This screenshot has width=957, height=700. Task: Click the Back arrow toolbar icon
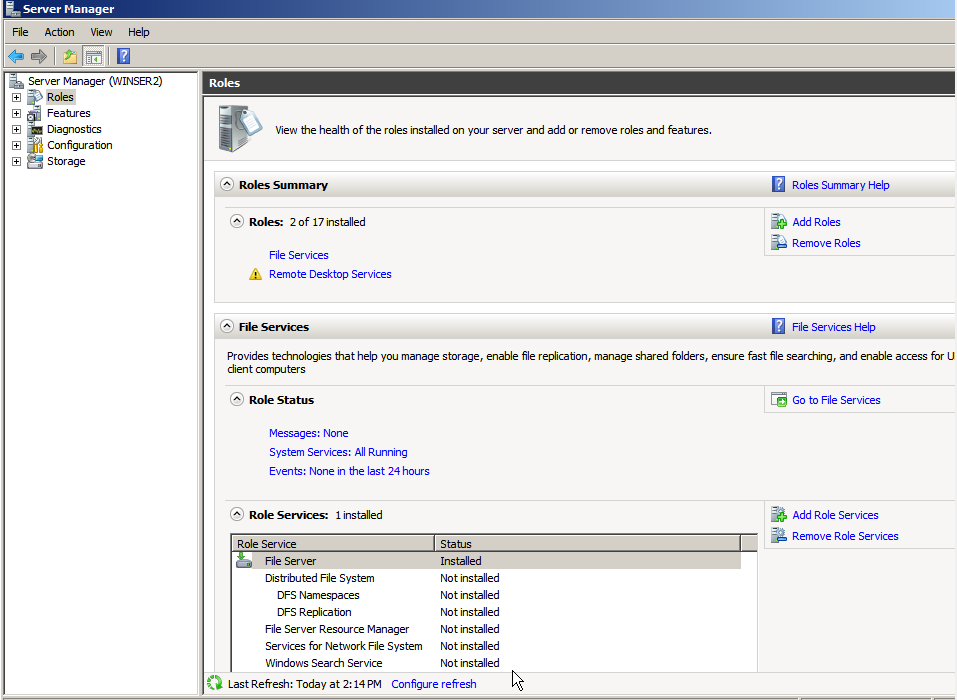(x=16, y=57)
